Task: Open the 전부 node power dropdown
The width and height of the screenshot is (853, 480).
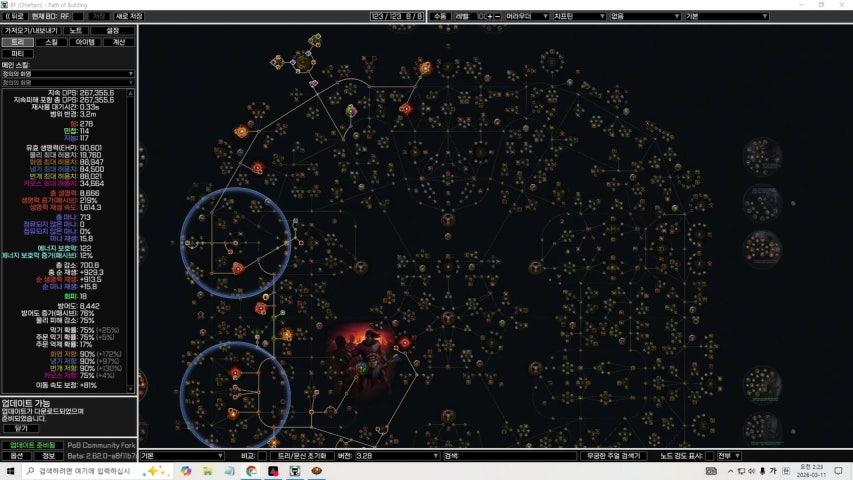Action: tap(728, 456)
